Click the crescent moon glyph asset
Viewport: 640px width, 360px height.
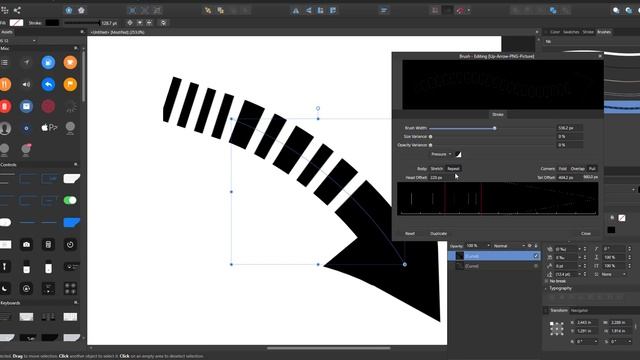click(x=5, y=289)
